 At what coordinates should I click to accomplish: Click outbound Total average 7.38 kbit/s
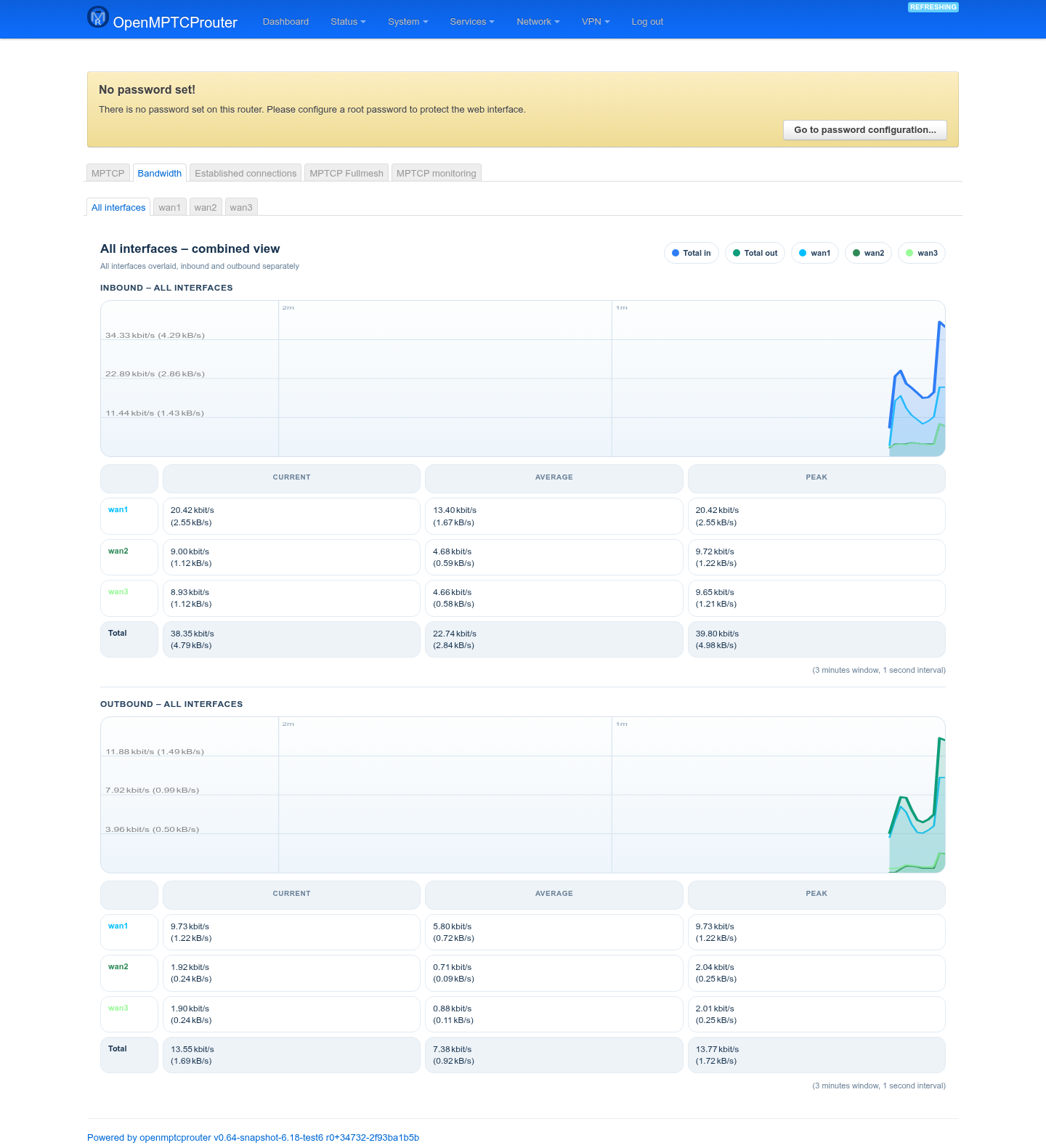click(x=554, y=1055)
